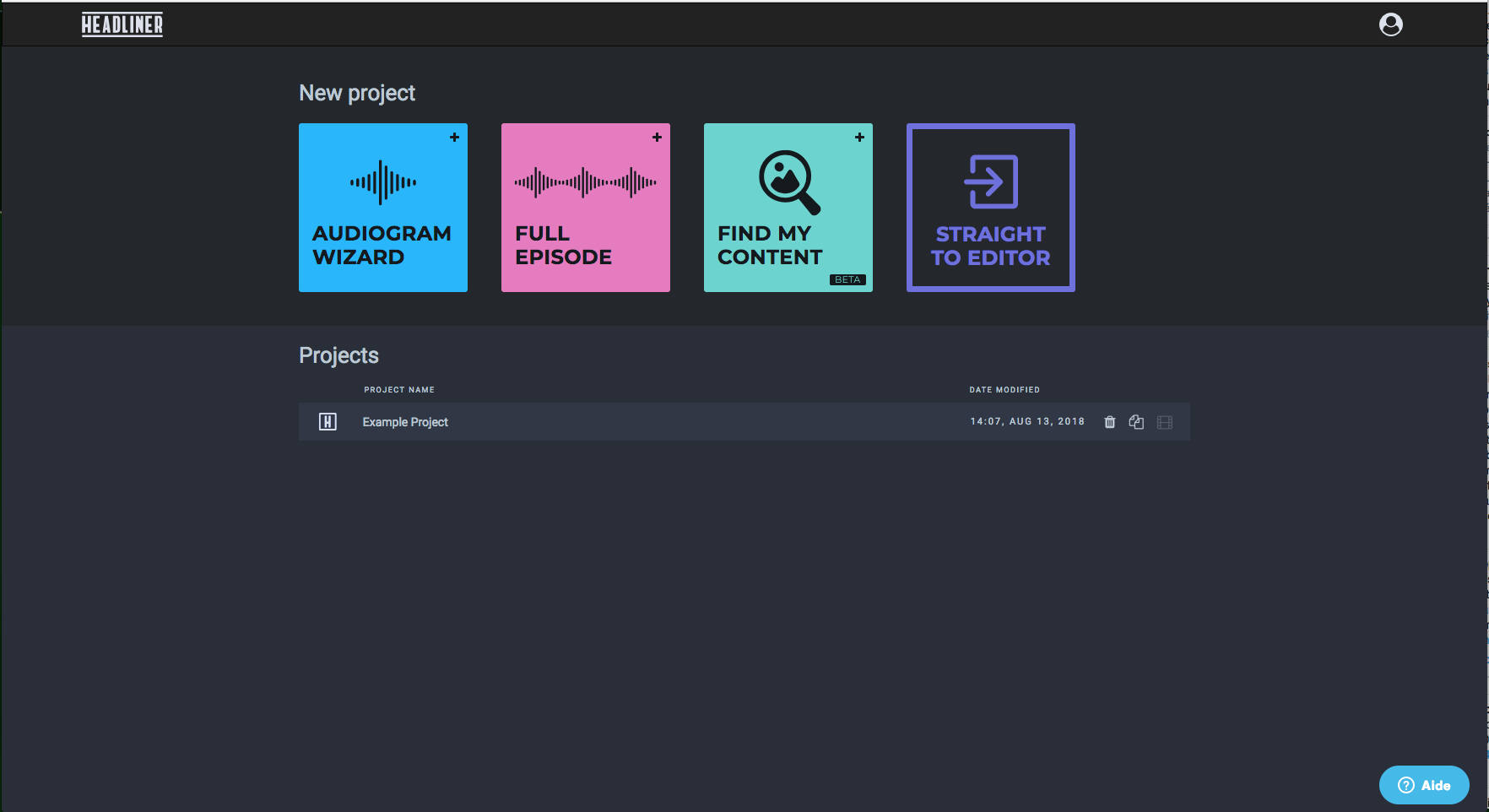Click the plus icon on Full Episode
This screenshot has width=1489, height=812.
[657, 137]
